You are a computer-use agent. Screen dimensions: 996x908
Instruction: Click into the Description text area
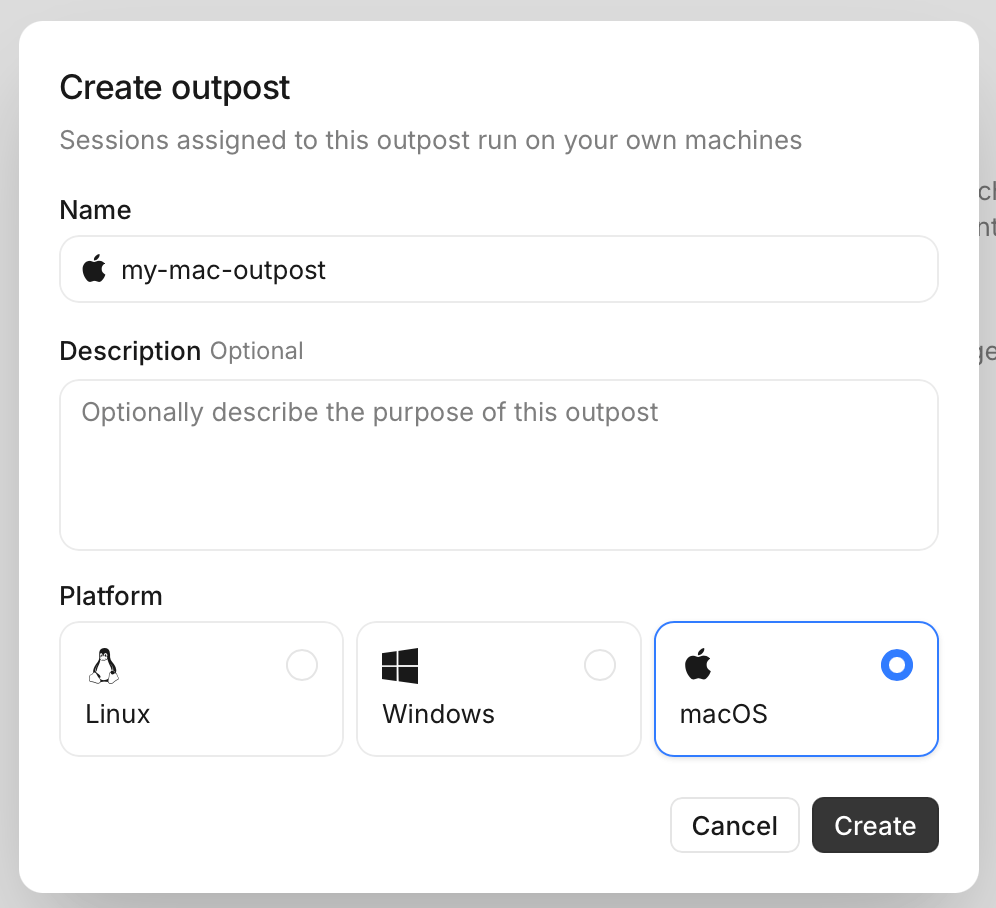click(499, 464)
